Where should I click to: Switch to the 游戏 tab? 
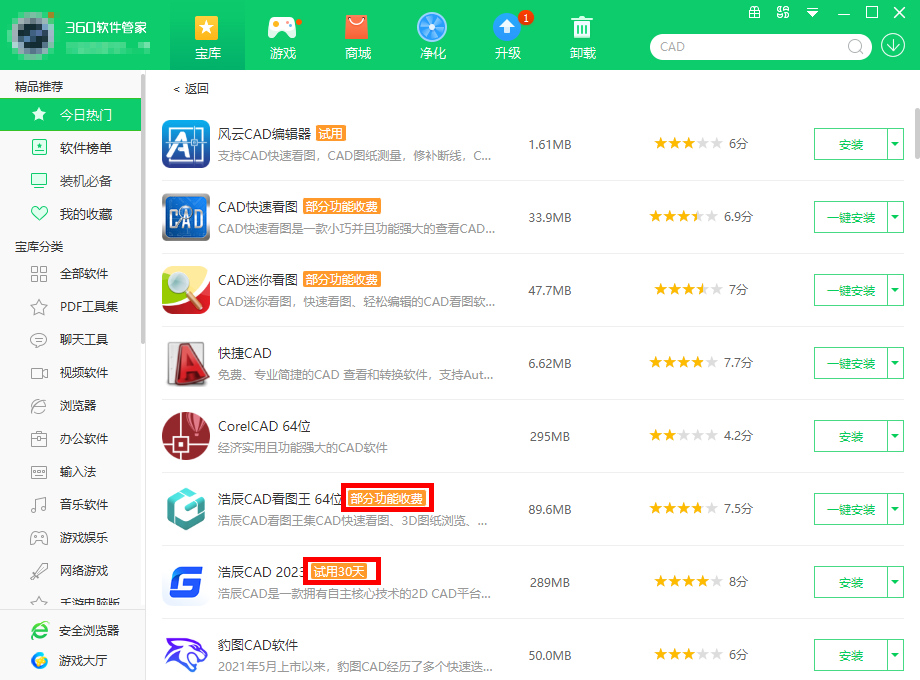coord(282,38)
